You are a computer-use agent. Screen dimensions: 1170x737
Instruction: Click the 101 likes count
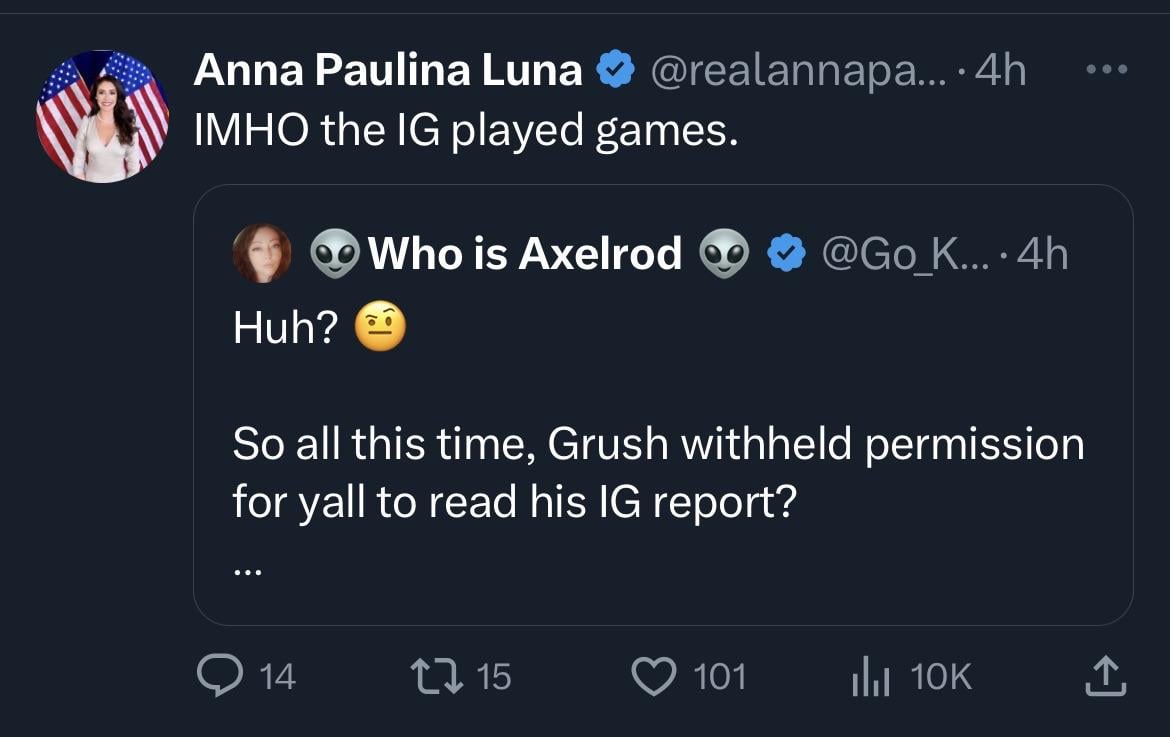click(x=720, y=677)
